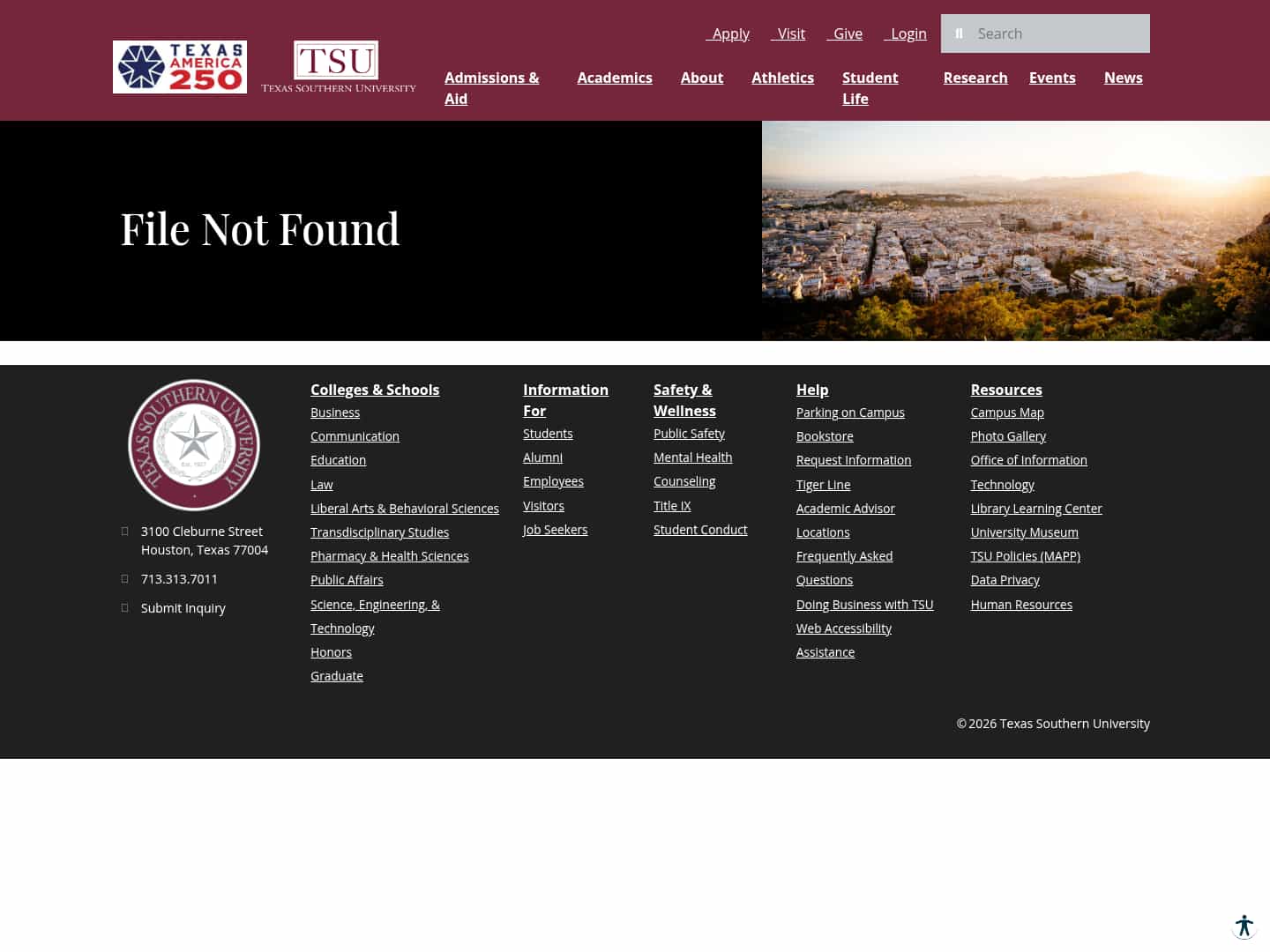
Task: Open Frequently Asked Questions link
Action: (844, 568)
